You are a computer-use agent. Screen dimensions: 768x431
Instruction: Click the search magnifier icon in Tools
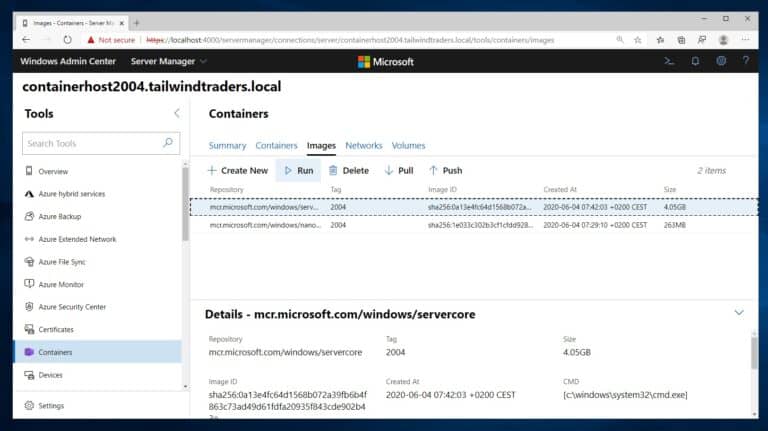(168, 143)
